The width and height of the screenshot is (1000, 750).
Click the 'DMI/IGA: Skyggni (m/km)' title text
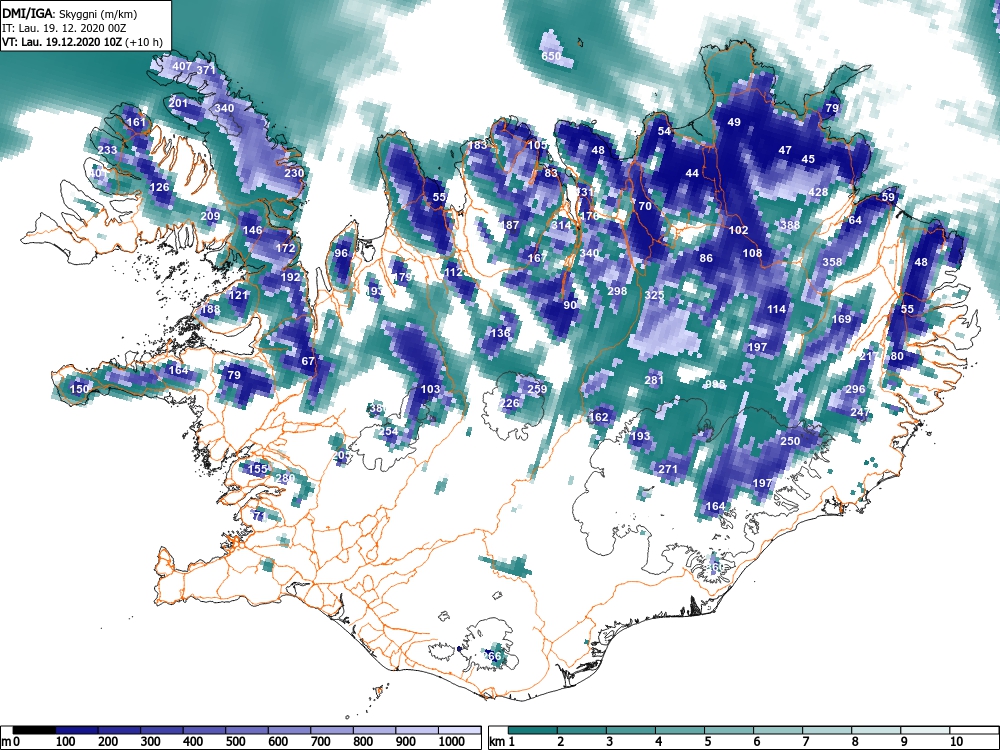[70, 13]
